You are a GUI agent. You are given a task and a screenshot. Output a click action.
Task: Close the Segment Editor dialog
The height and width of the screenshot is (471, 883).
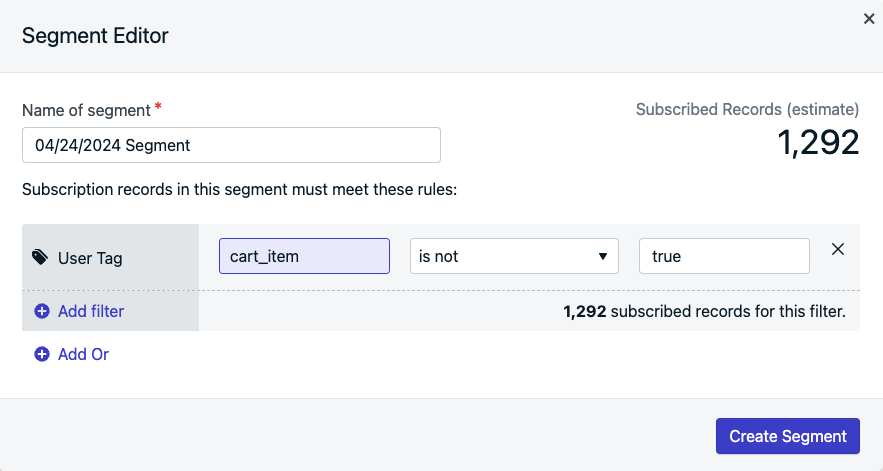pos(869,19)
